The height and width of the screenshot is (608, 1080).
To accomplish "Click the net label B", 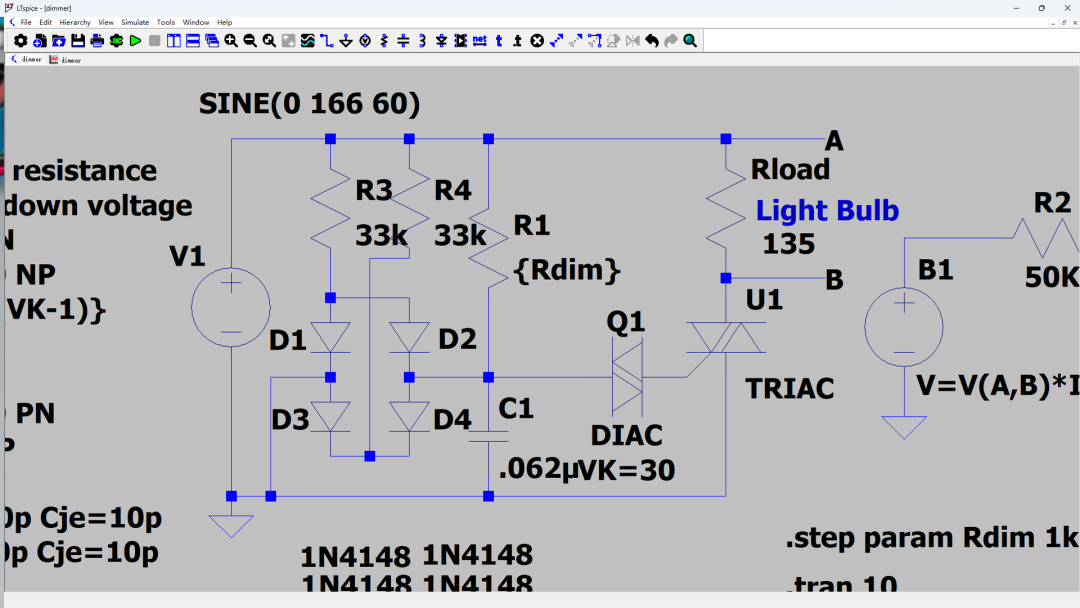I will coord(834,280).
